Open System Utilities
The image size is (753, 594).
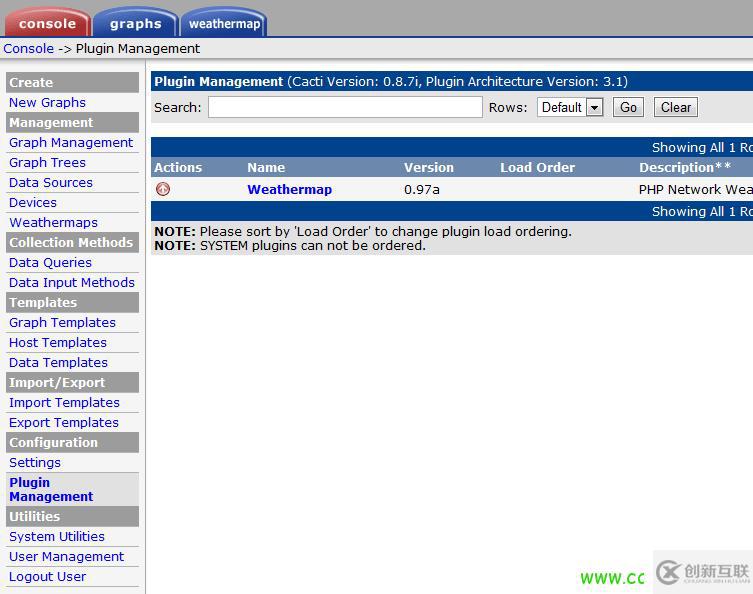point(57,536)
